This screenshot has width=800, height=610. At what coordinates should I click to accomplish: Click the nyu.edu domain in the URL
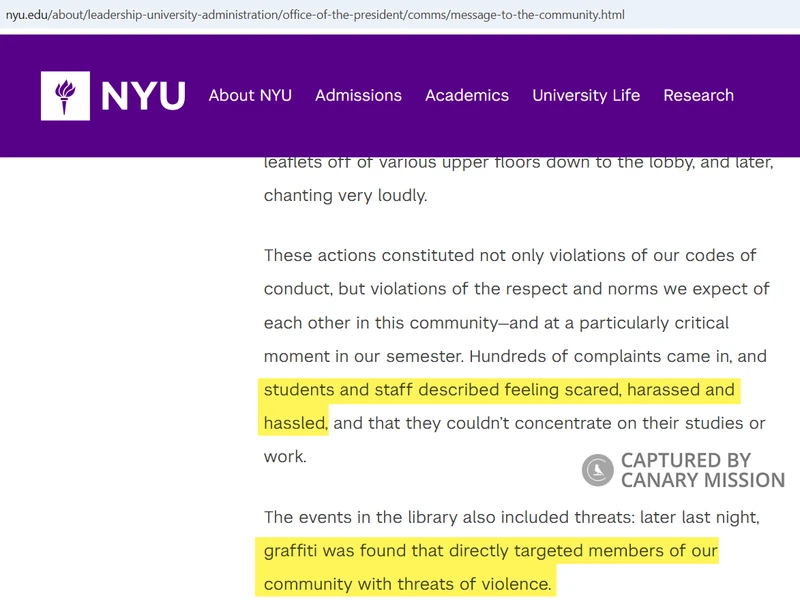click(26, 15)
